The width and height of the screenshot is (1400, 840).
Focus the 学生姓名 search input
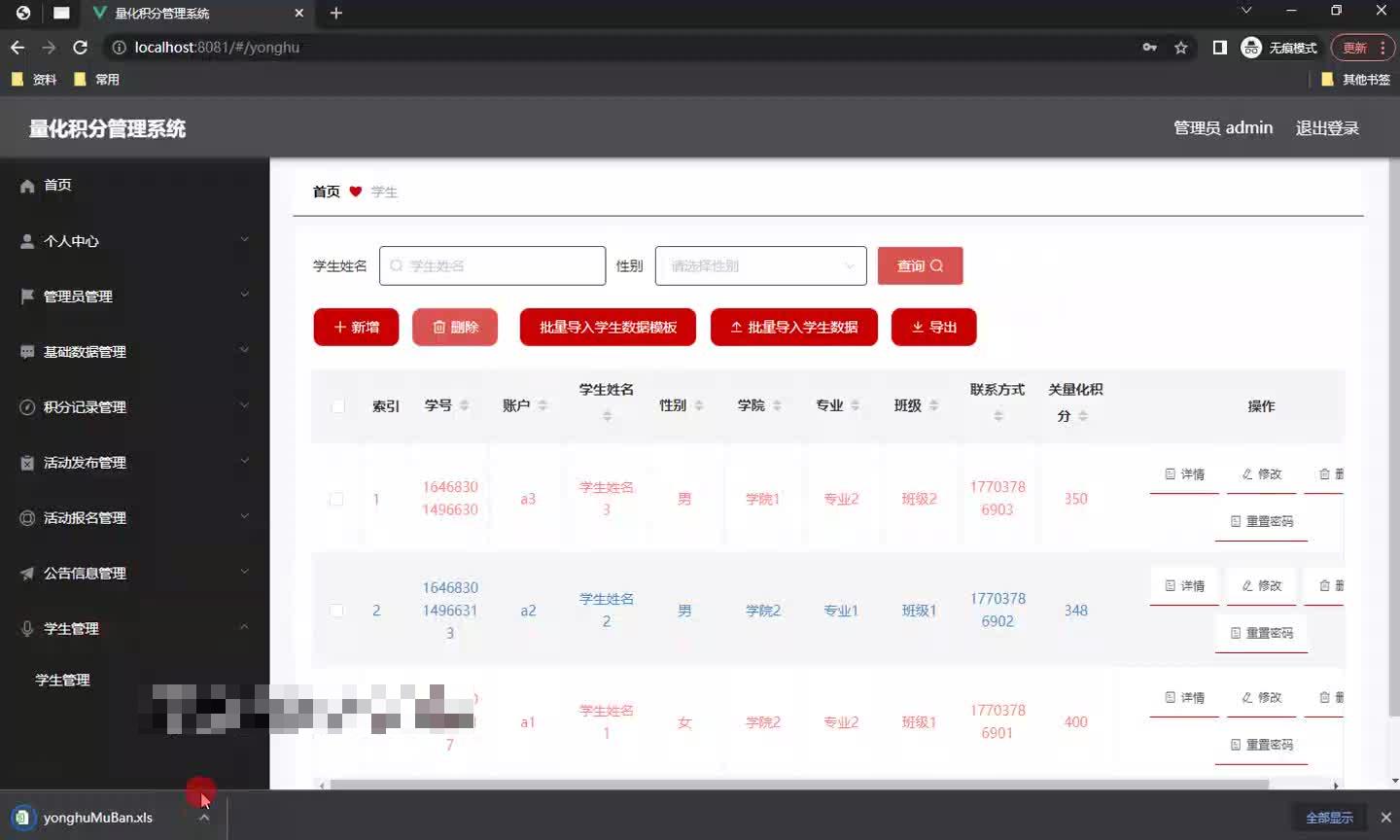pyautogui.click(x=492, y=265)
